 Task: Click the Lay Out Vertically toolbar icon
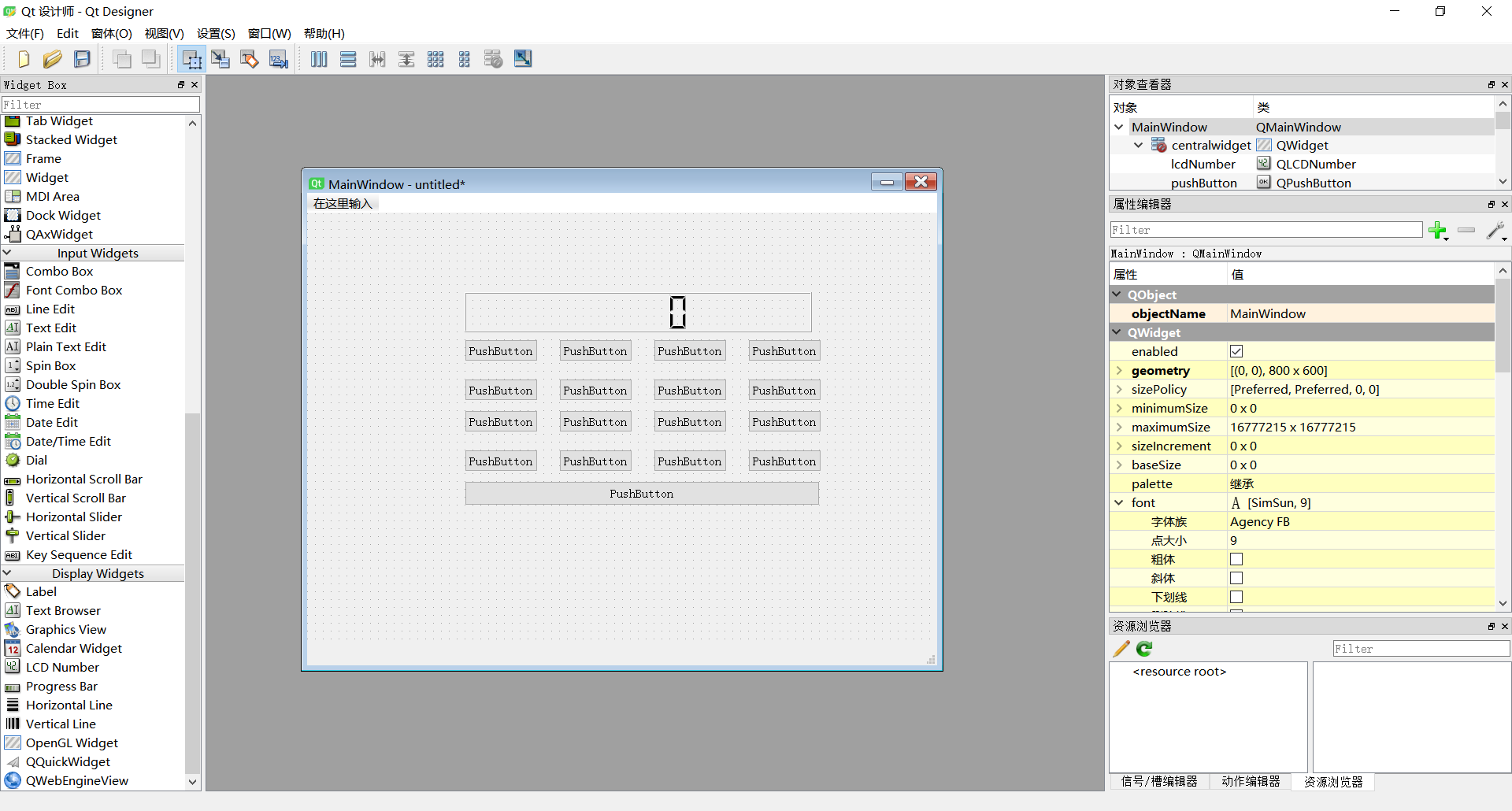[348, 58]
